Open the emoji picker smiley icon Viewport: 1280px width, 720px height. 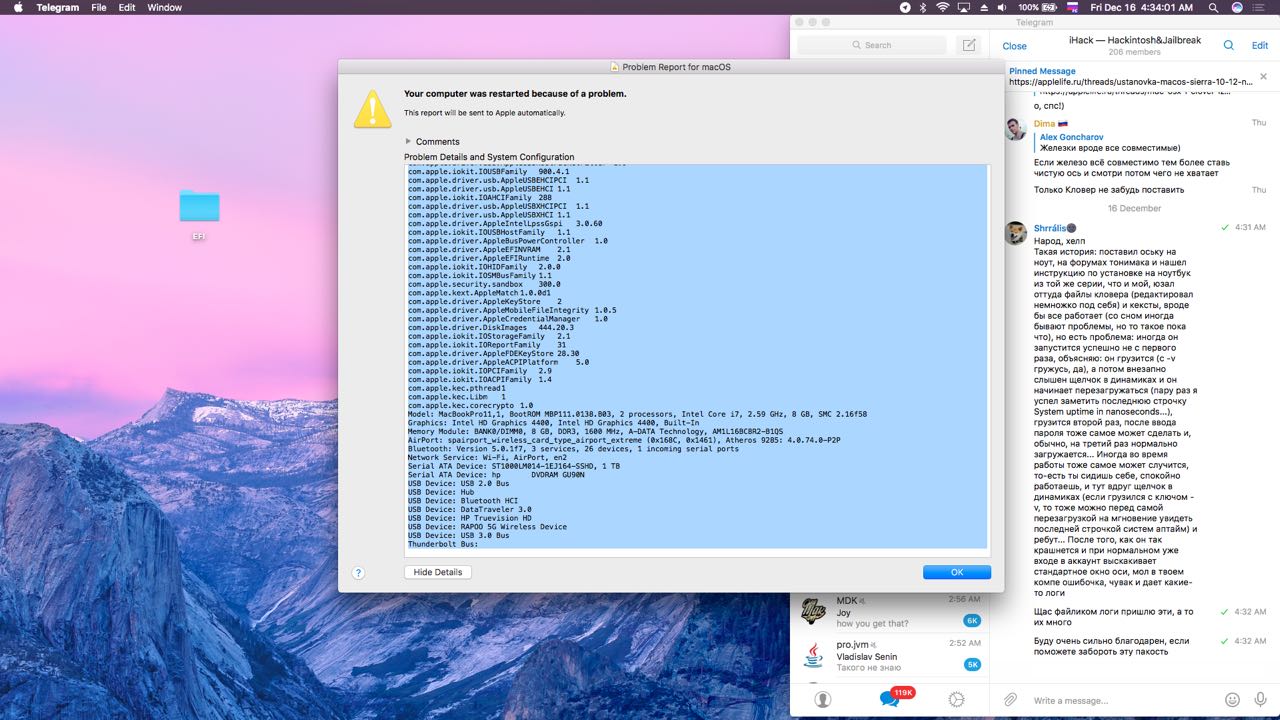click(x=1232, y=699)
